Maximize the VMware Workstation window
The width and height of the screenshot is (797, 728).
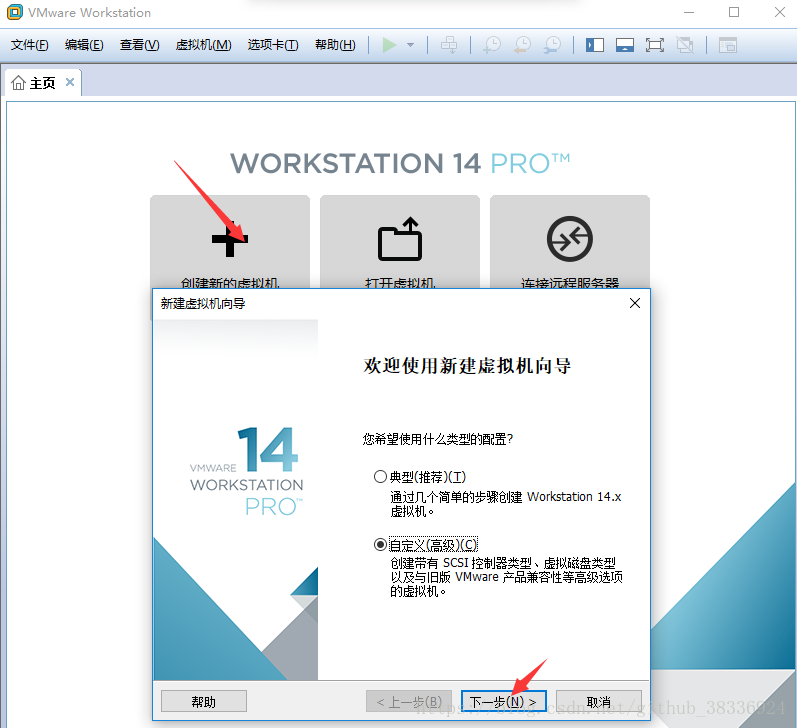click(734, 12)
